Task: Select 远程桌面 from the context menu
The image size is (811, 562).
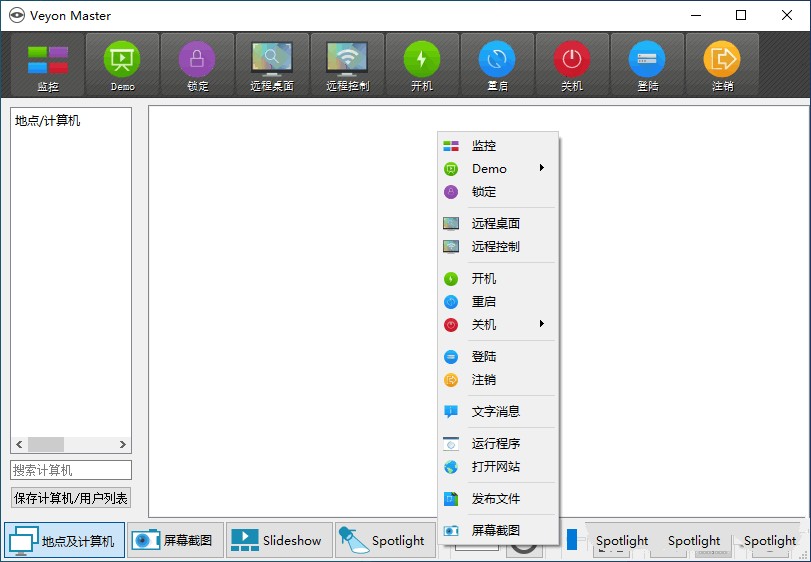Action: point(498,223)
